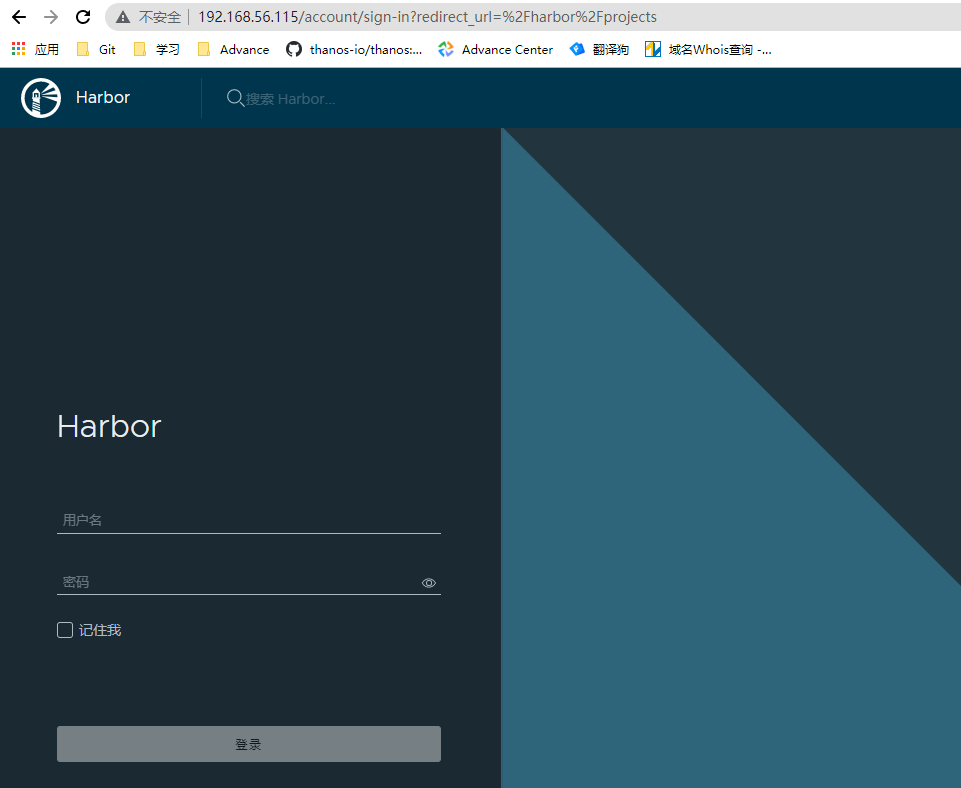Open the 应用 apps grid bookmark
This screenshot has height=788, width=961.
[36, 50]
